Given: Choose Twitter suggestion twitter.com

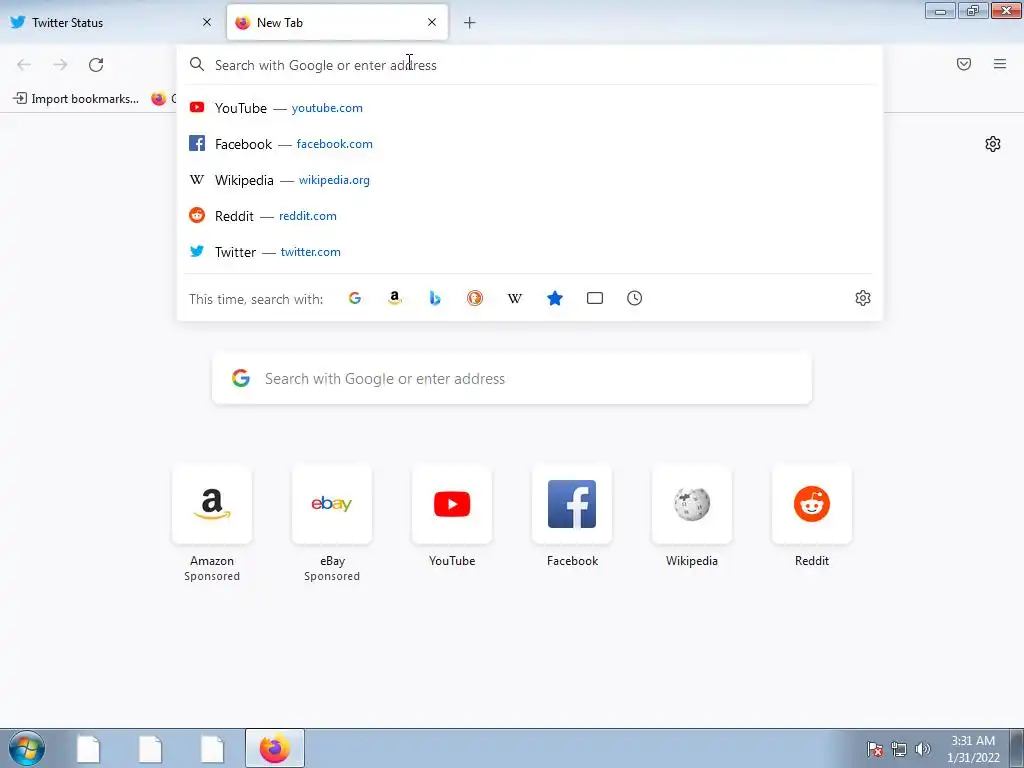Looking at the screenshot, I should coord(529,251).
